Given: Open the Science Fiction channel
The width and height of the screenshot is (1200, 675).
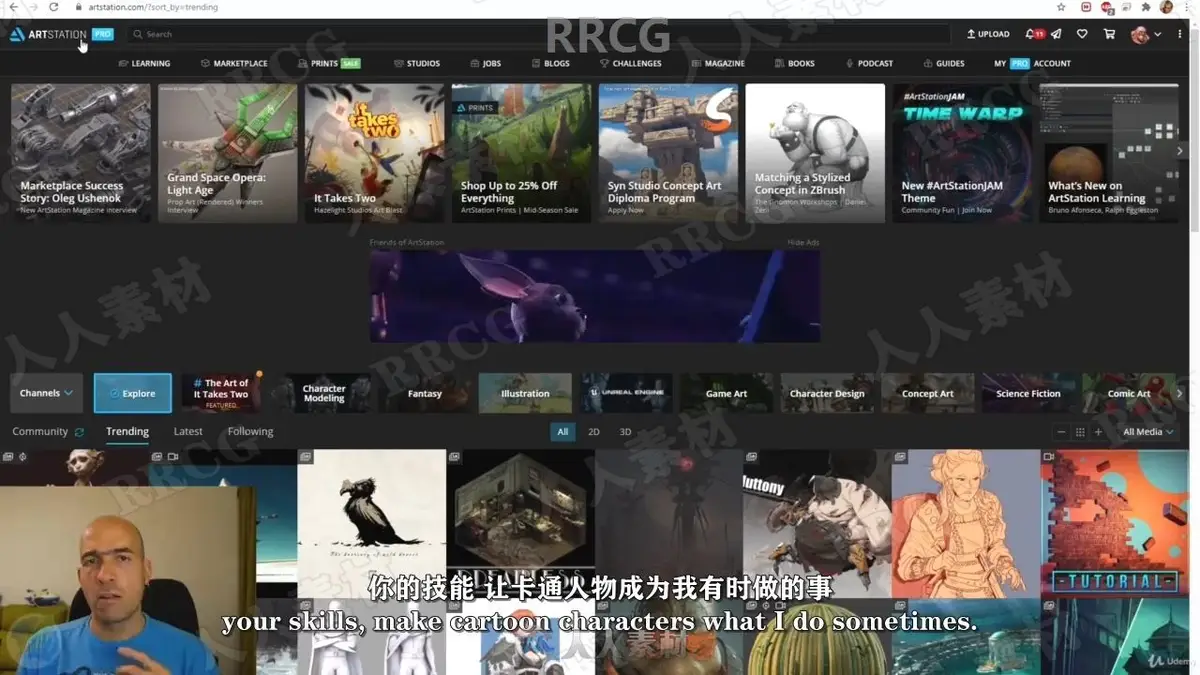Looking at the screenshot, I should (1028, 393).
